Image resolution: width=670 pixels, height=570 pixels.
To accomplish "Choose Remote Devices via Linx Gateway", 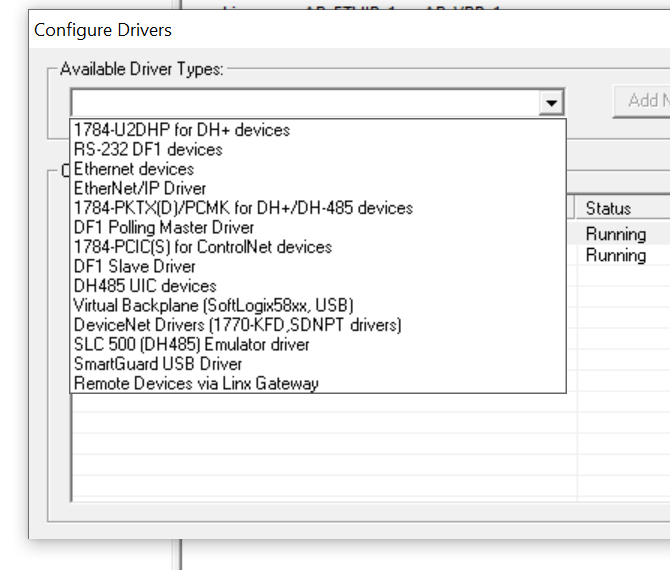I will [318, 383].
